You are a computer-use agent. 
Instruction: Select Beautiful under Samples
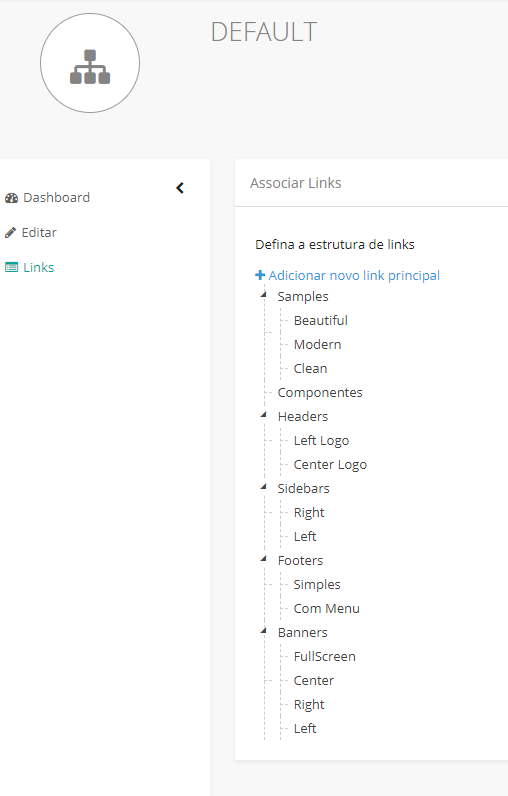click(x=320, y=320)
